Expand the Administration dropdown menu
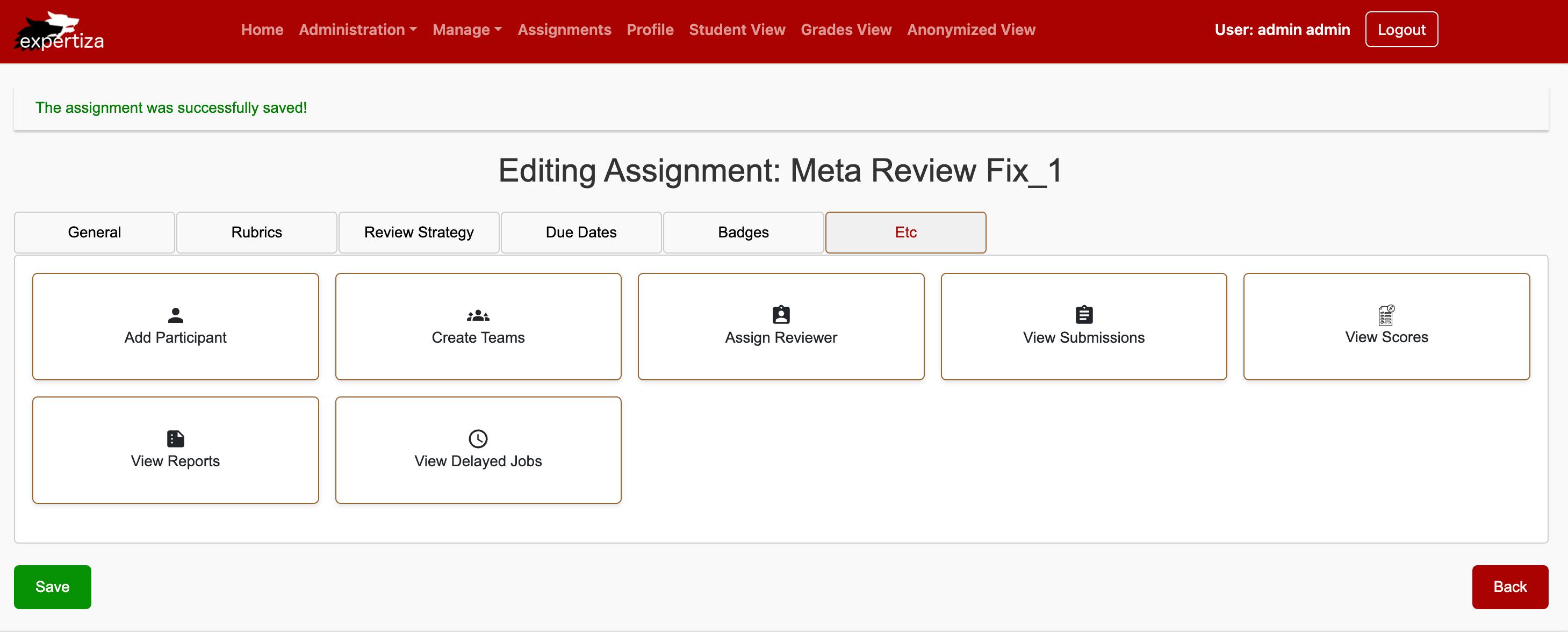The height and width of the screenshot is (636, 1568). coord(358,30)
